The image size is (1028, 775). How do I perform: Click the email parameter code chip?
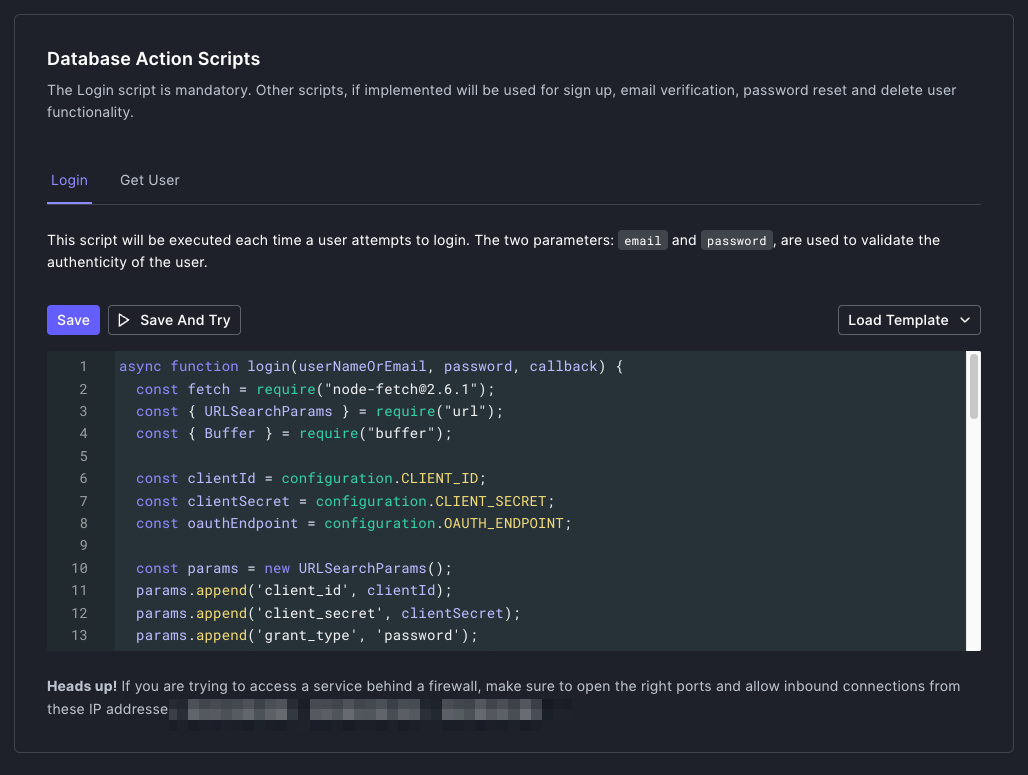642,241
